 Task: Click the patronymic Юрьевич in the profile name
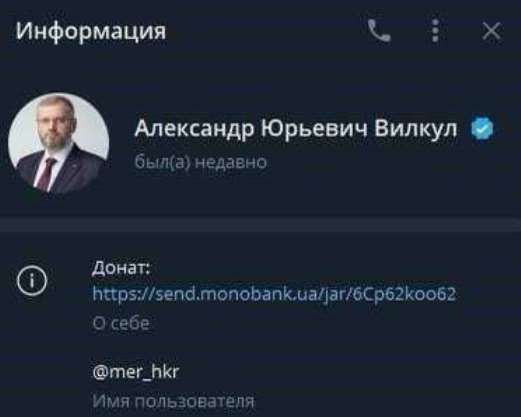[314, 129]
